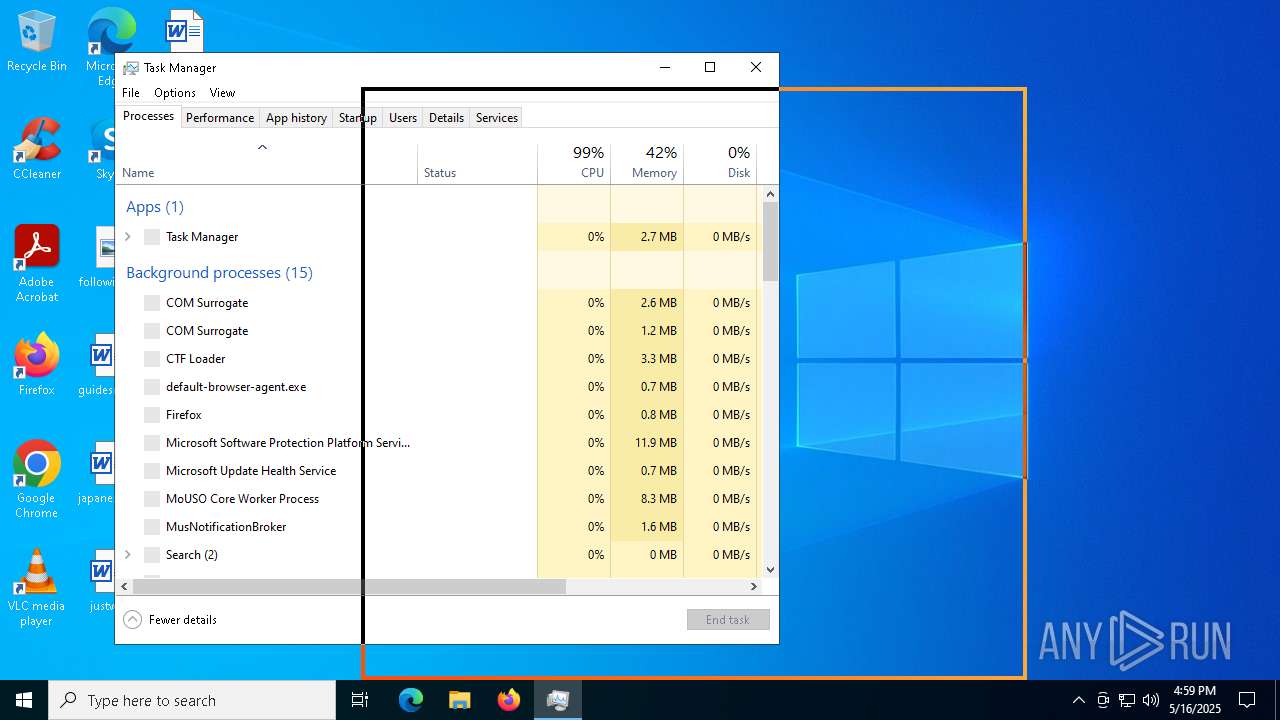This screenshot has width=1280, height=720.
Task: Select the Firefox background process row
Action: point(439,415)
